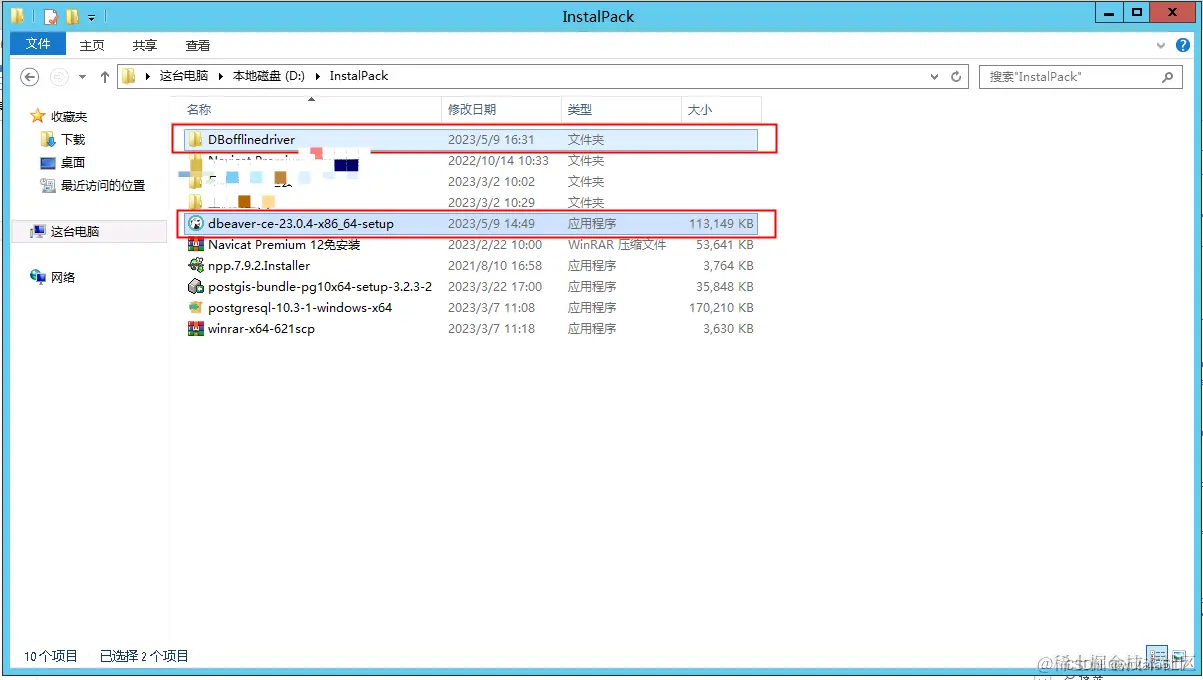Open the quick access toolbar customize dropdown
Screen dimensions: 1203x680
point(91,18)
